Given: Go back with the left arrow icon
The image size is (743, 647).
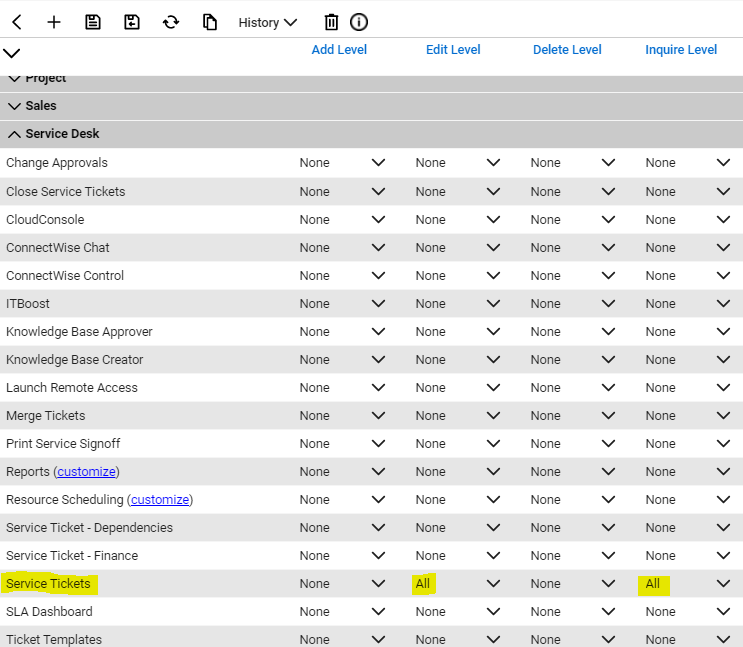Looking at the screenshot, I should coord(17,22).
